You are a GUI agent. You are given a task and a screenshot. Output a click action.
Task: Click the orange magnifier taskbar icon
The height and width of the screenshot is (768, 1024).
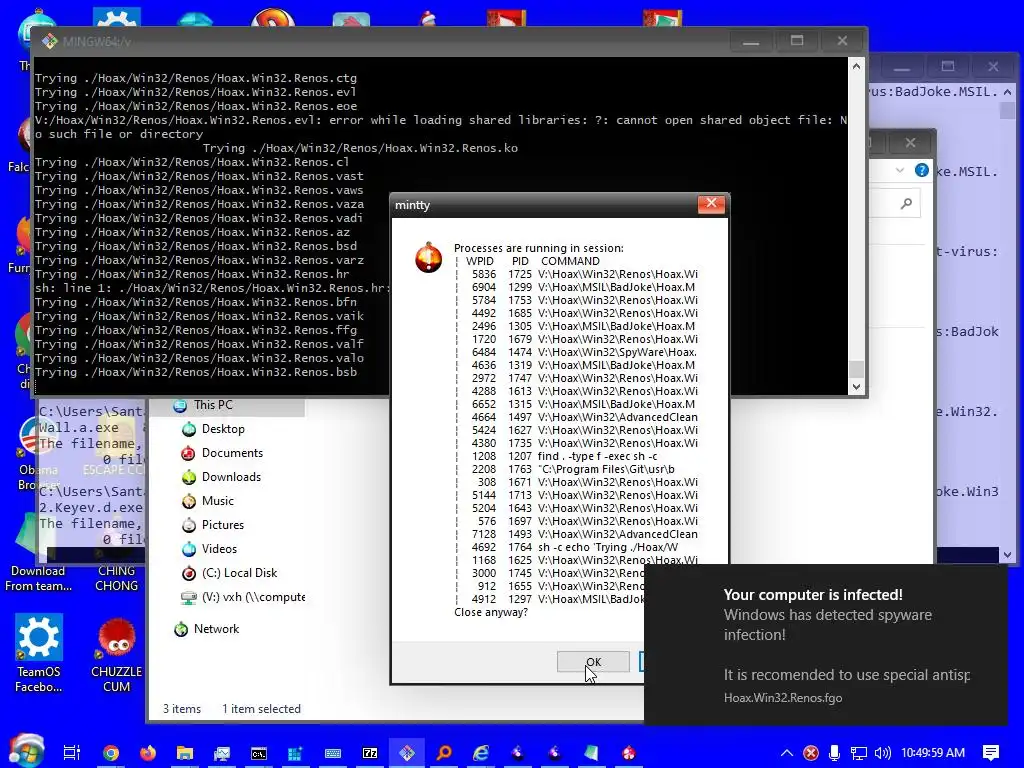pyautogui.click(x=444, y=753)
